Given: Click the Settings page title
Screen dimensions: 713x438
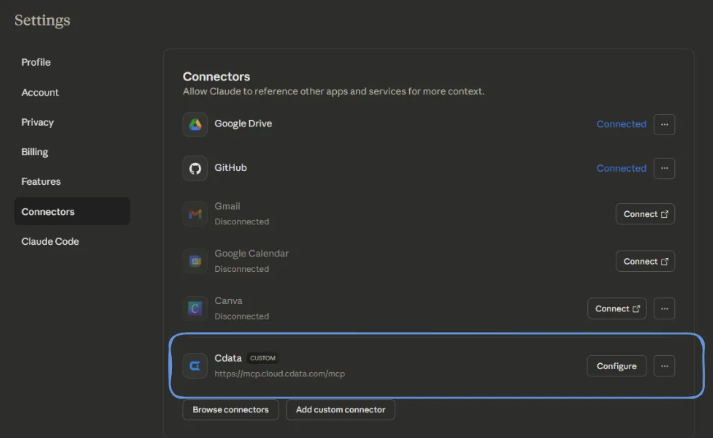Looking at the screenshot, I should [42, 20].
